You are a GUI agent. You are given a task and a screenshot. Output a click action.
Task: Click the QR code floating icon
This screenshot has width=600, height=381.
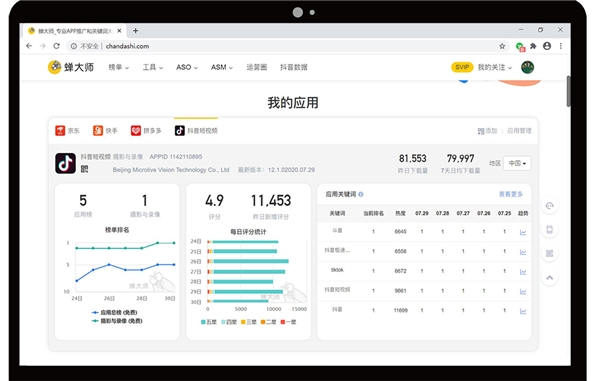(549, 253)
